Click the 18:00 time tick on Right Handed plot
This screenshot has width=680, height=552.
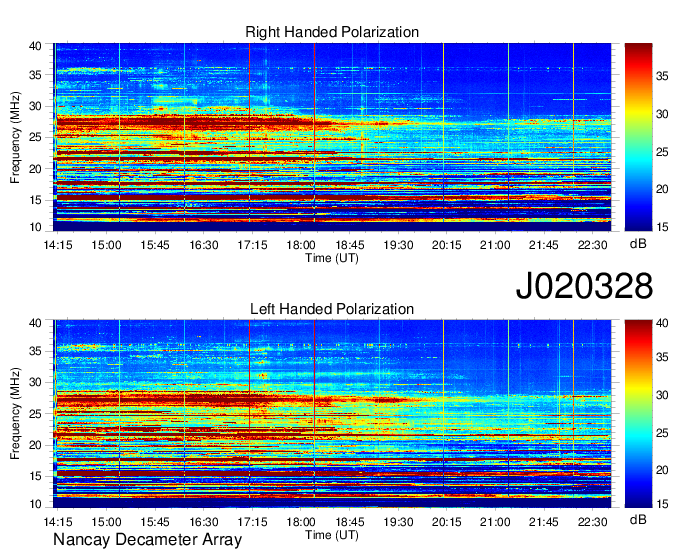[x=301, y=245]
